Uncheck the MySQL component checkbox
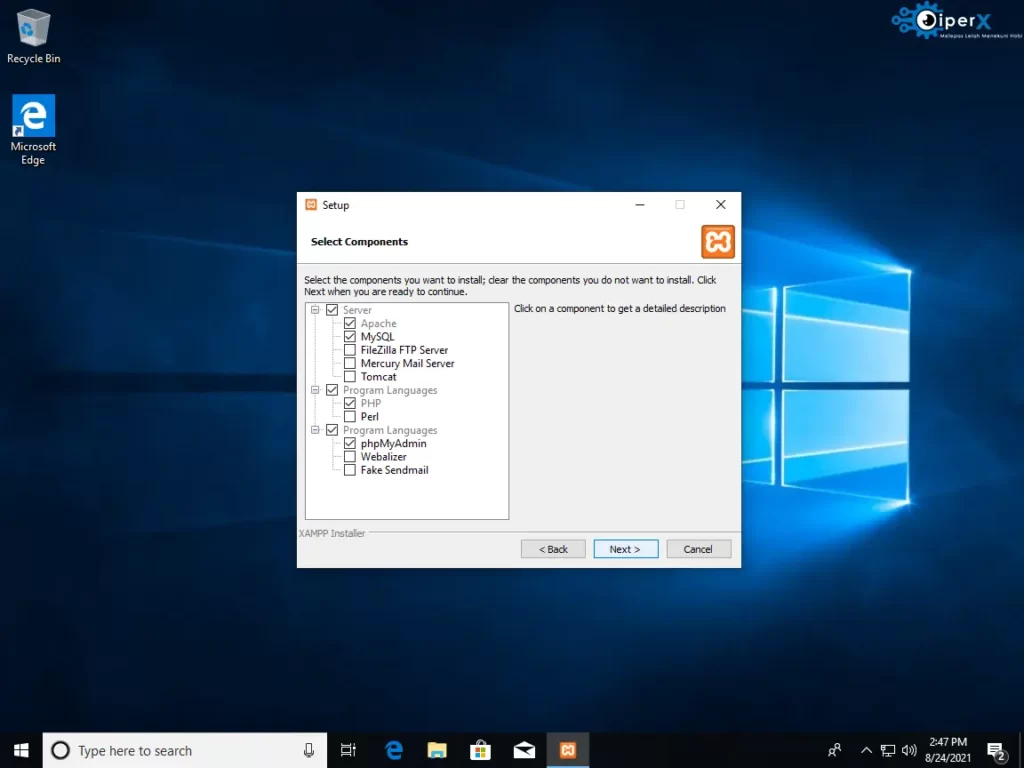Image resolution: width=1024 pixels, height=768 pixels. click(350, 337)
